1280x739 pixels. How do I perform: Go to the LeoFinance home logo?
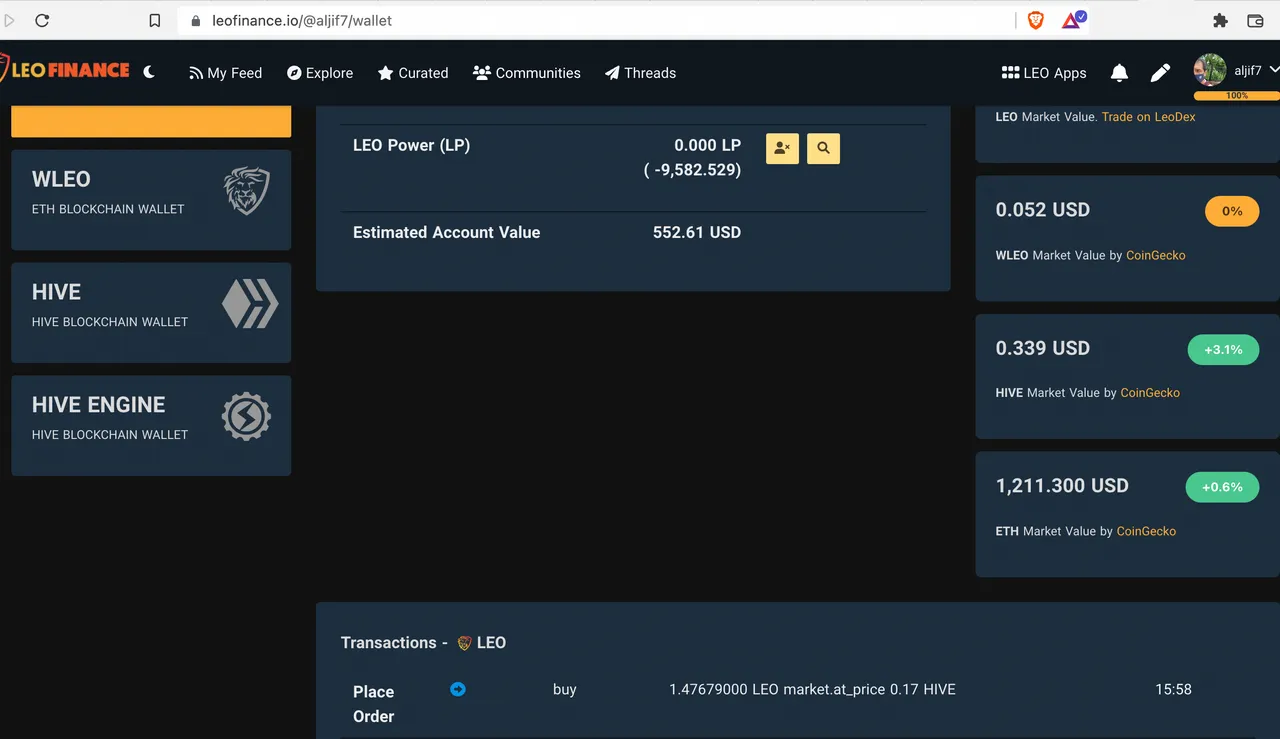(65, 70)
